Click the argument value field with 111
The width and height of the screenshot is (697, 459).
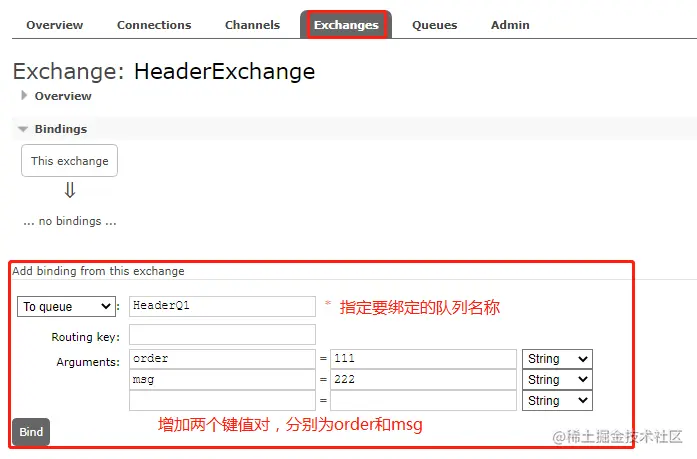point(423,359)
